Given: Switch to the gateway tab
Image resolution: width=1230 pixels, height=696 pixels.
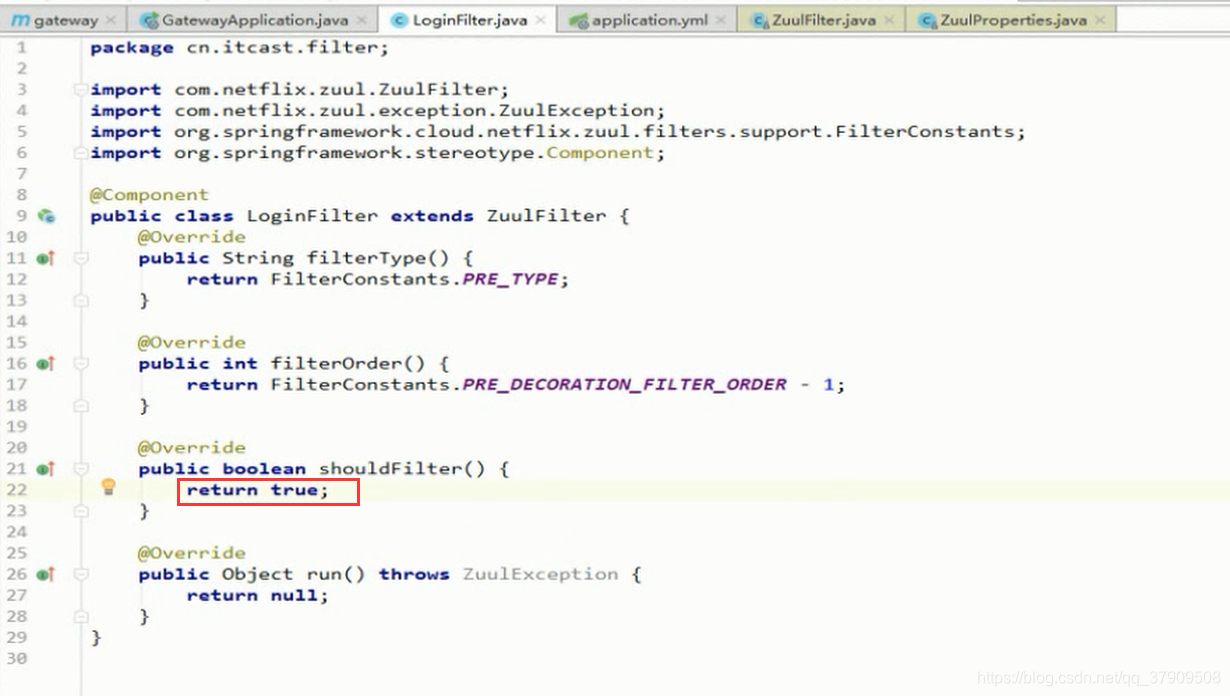Looking at the screenshot, I should [65, 20].
